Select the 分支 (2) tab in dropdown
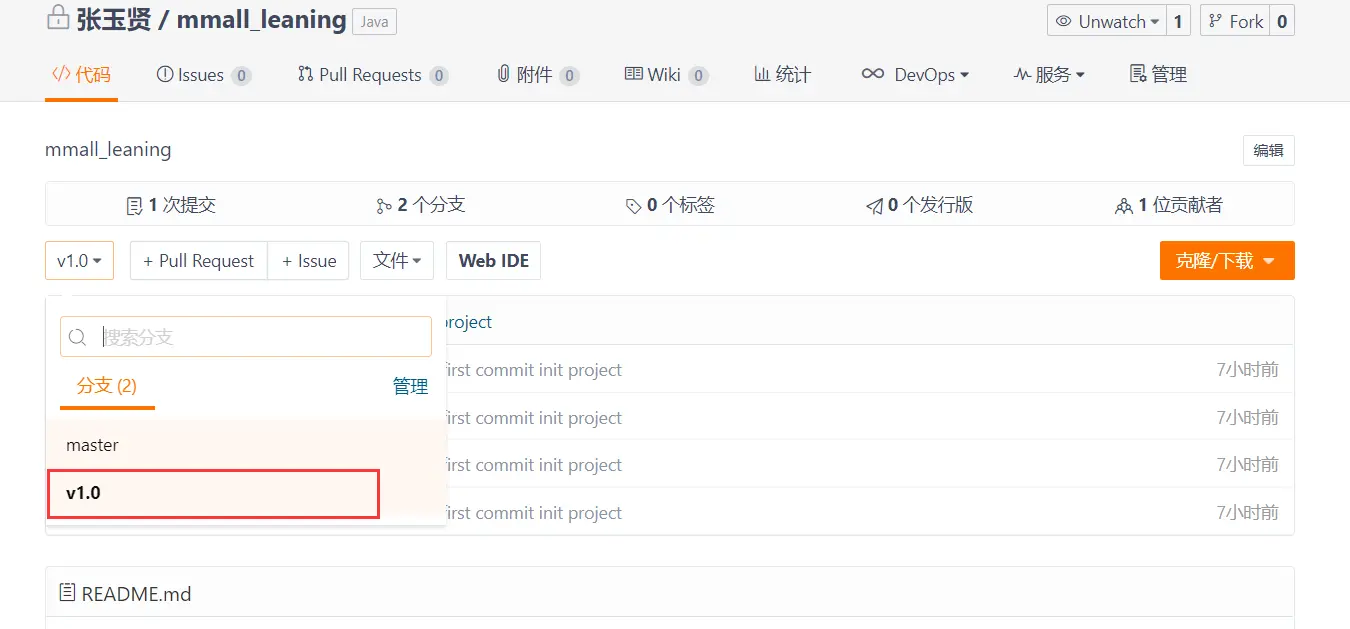The width and height of the screenshot is (1350, 629). [x=107, y=386]
